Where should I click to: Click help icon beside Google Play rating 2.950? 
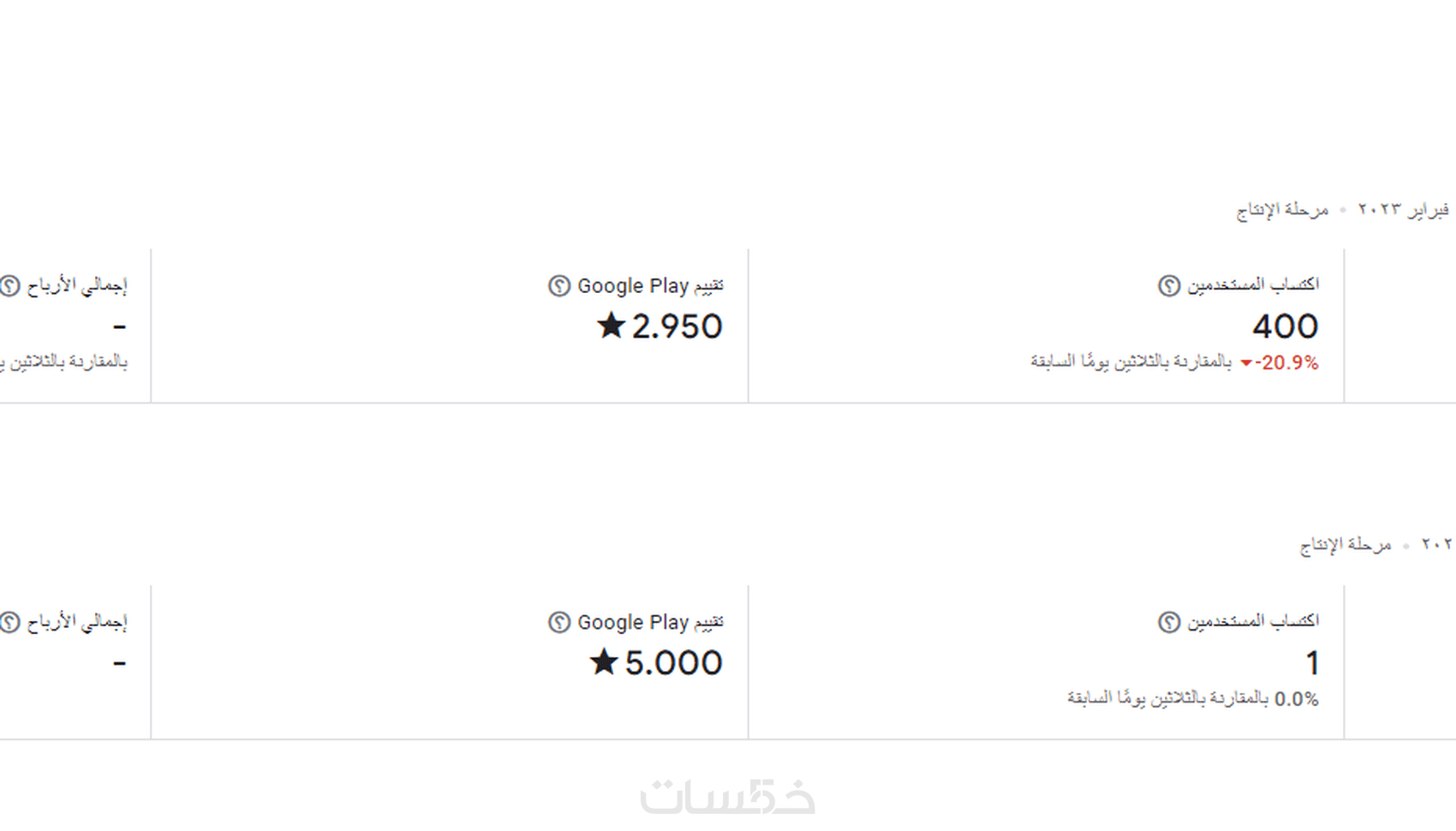559,285
